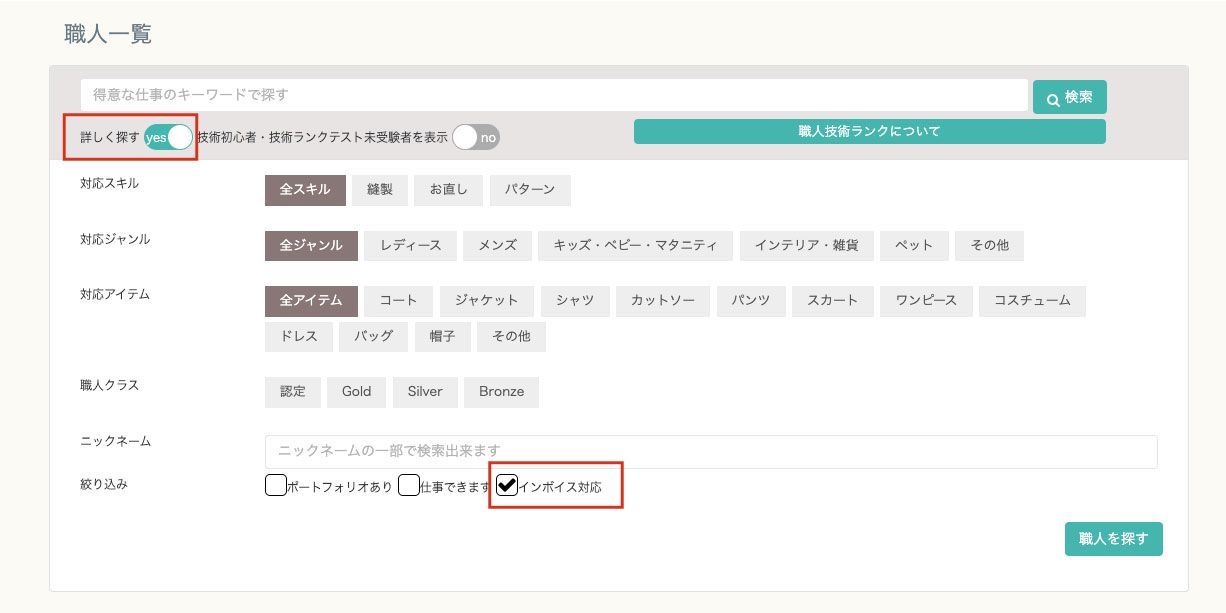Image resolution: width=1226 pixels, height=613 pixels.
Task: Select Silver craftsman class
Action: tap(425, 392)
